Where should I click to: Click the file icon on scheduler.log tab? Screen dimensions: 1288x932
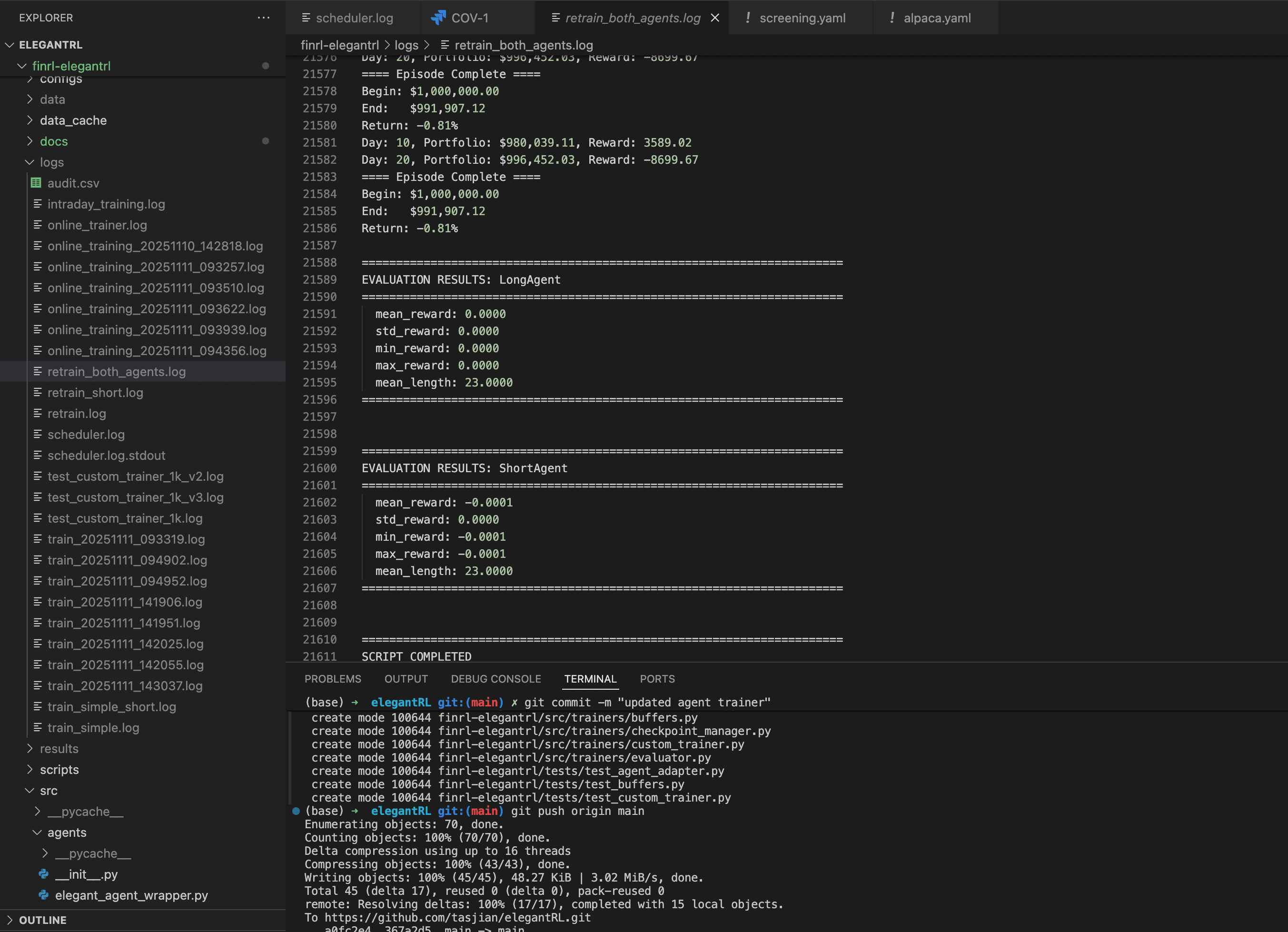click(x=306, y=18)
